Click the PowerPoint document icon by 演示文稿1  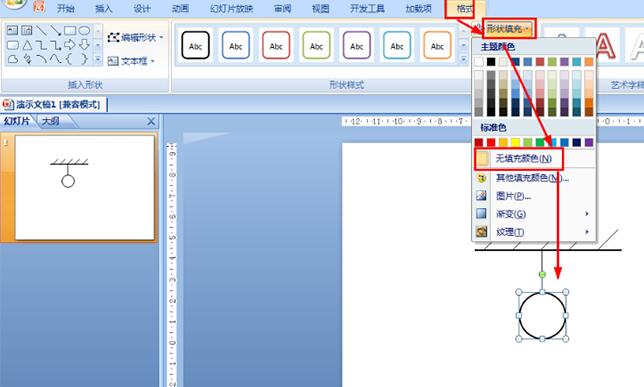[x=8, y=104]
